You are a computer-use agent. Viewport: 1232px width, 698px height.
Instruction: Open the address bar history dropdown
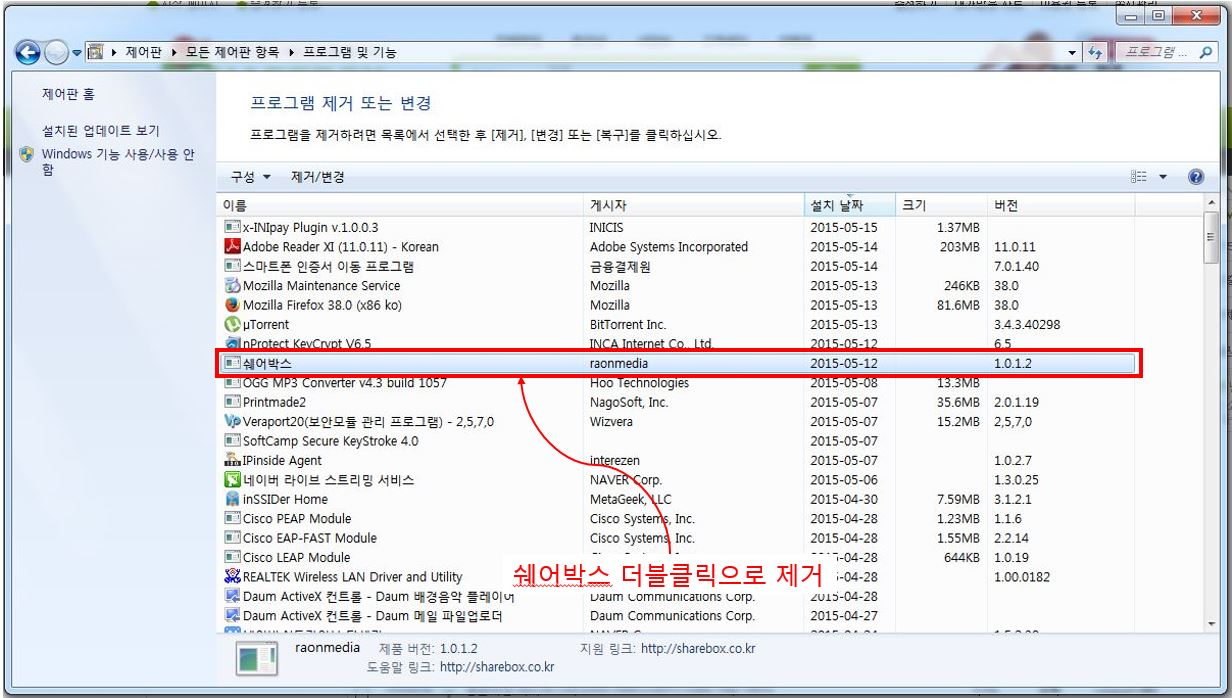point(1073,52)
